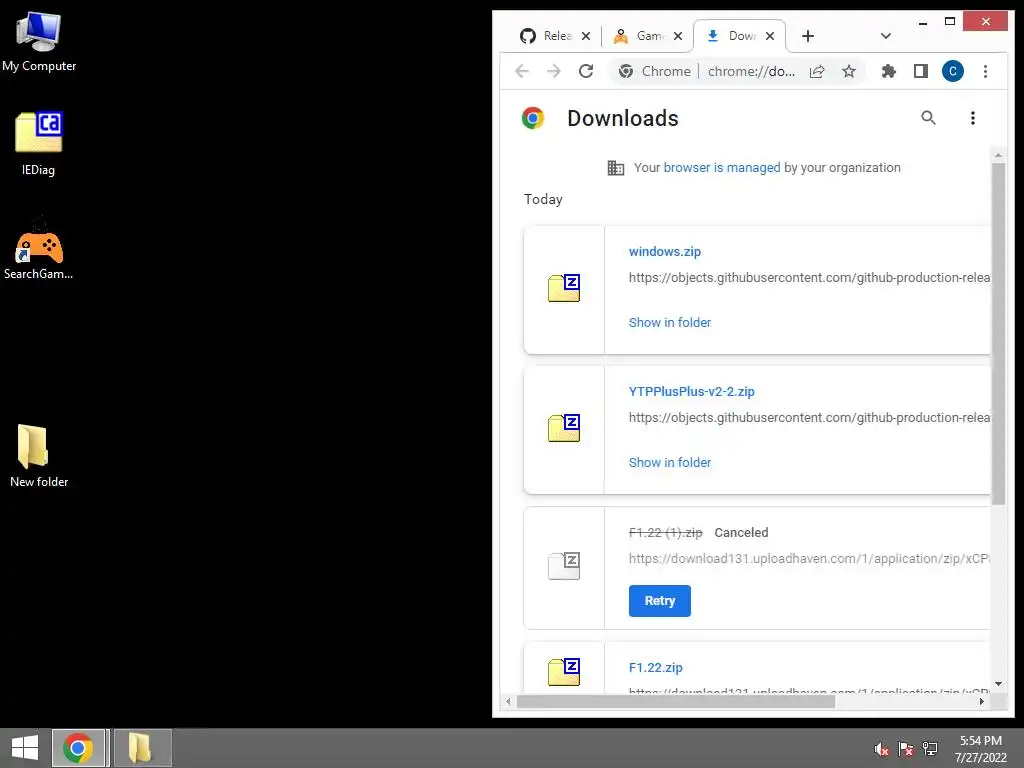Click the organization building icon
This screenshot has width=1024, height=768.
(x=616, y=168)
